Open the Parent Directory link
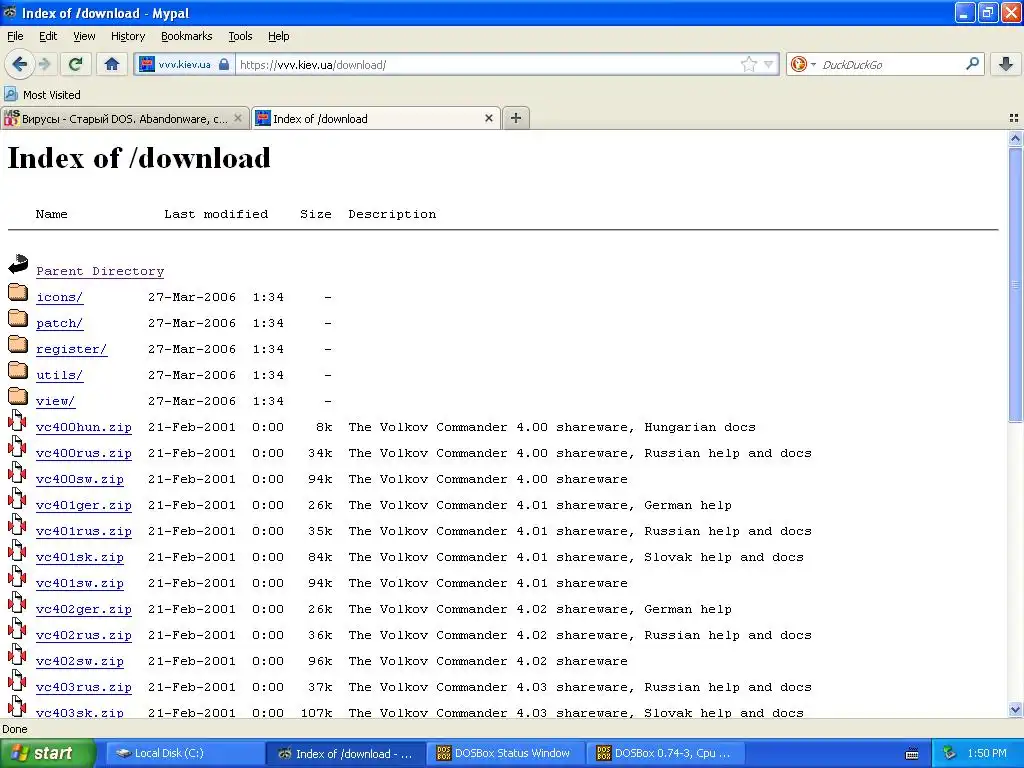Viewport: 1024px width, 768px height. click(100, 271)
